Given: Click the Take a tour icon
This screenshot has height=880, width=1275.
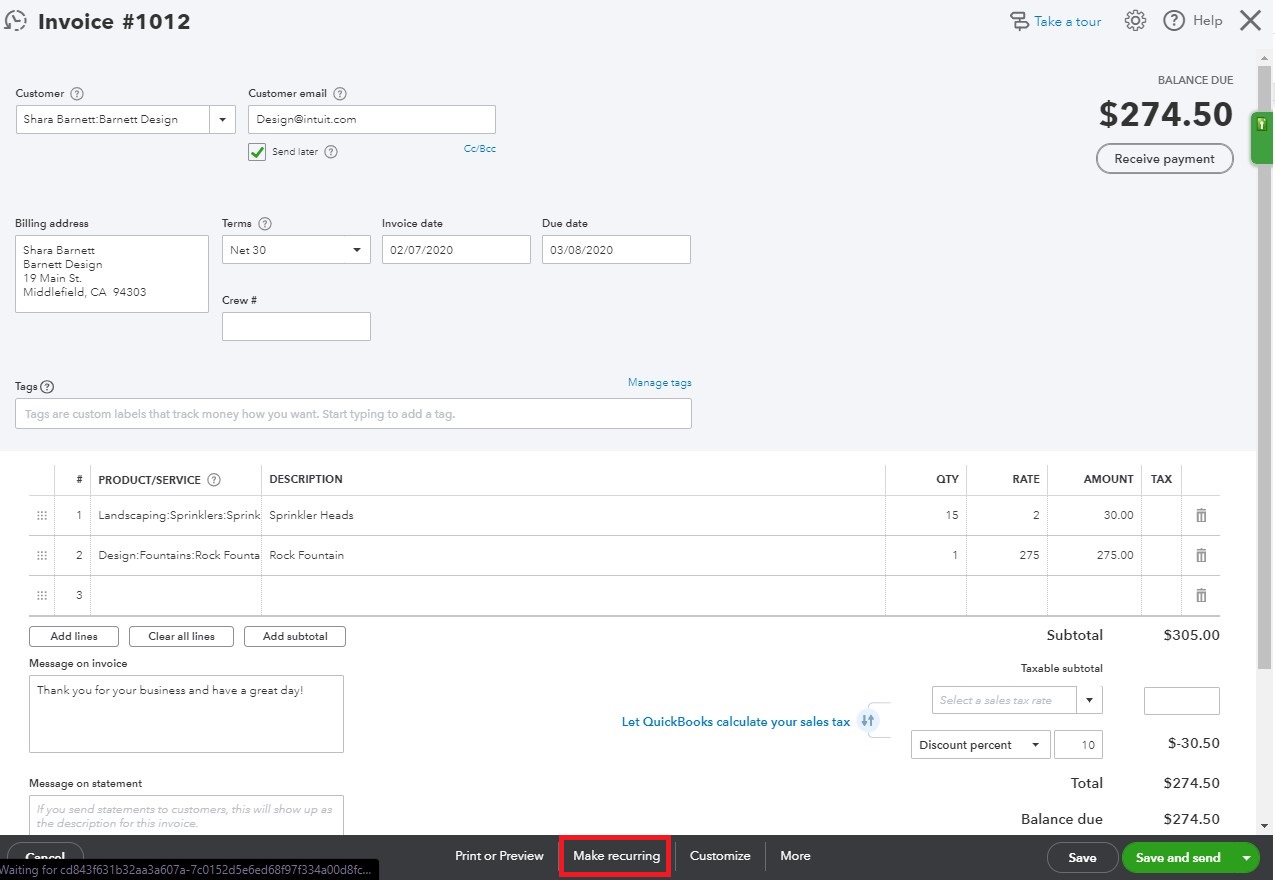Looking at the screenshot, I should coord(1019,20).
